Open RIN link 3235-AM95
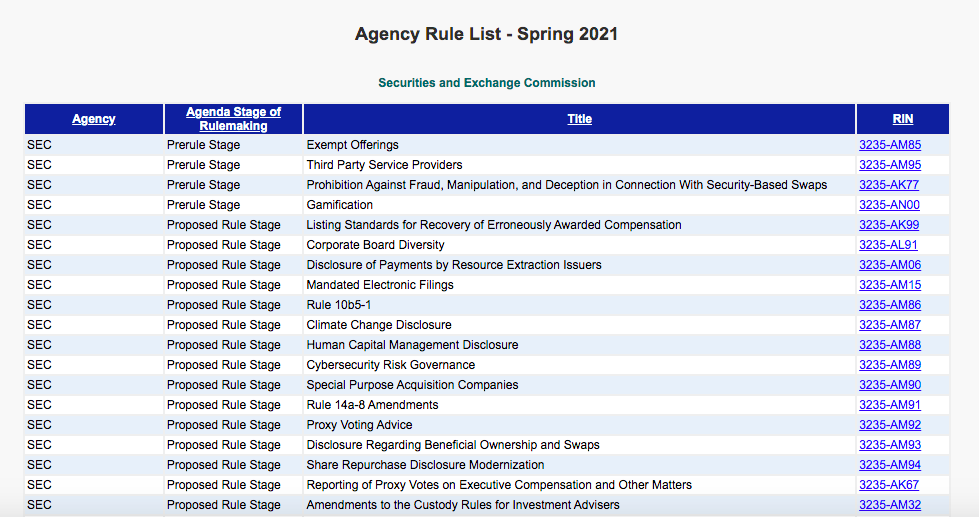This screenshot has height=517, width=979. click(x=889, y=165)
